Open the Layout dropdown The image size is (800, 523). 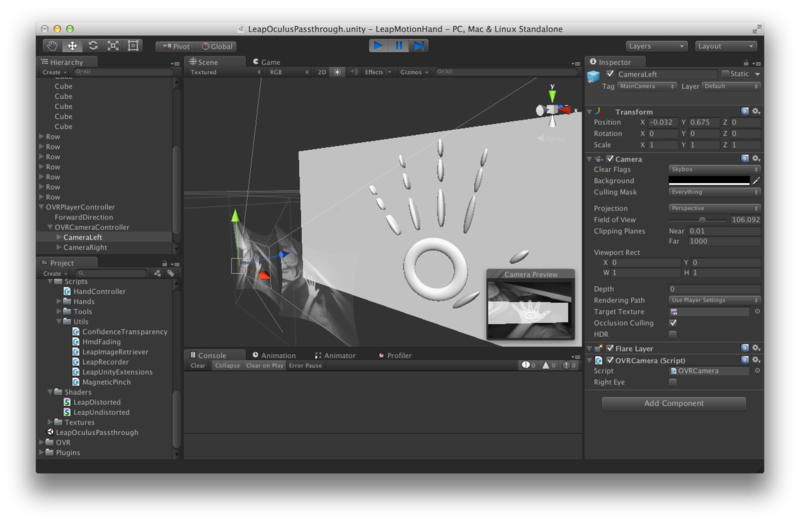(x=726, y=46)
